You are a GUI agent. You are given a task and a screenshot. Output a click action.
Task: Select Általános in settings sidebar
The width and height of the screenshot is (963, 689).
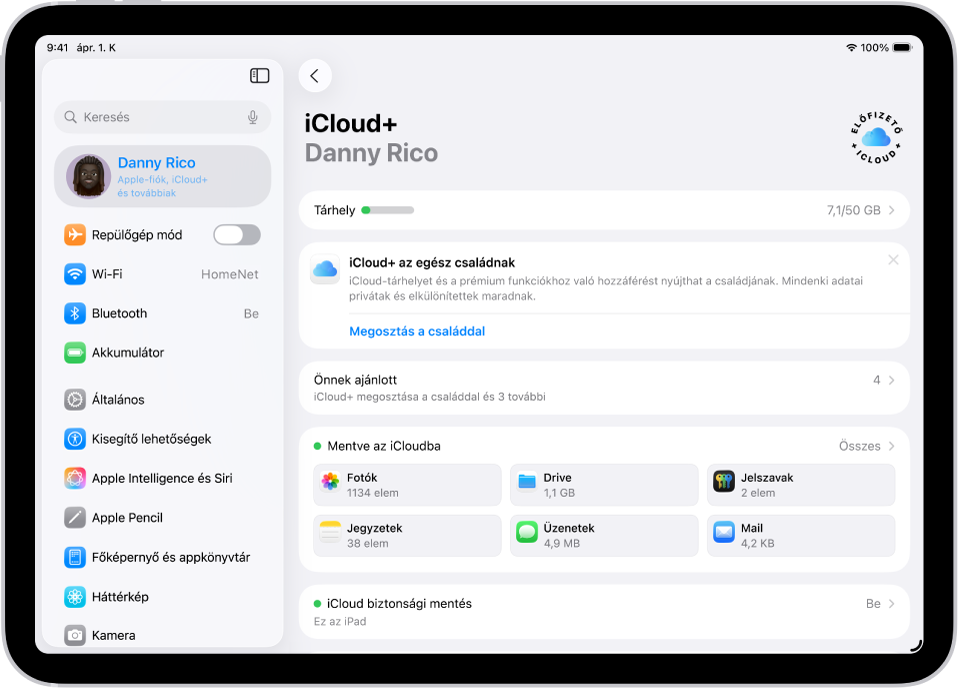162,400
